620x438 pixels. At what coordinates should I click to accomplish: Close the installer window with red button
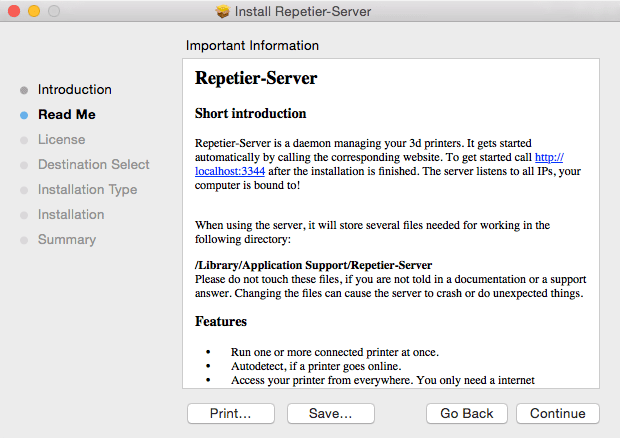pos(13,12)
